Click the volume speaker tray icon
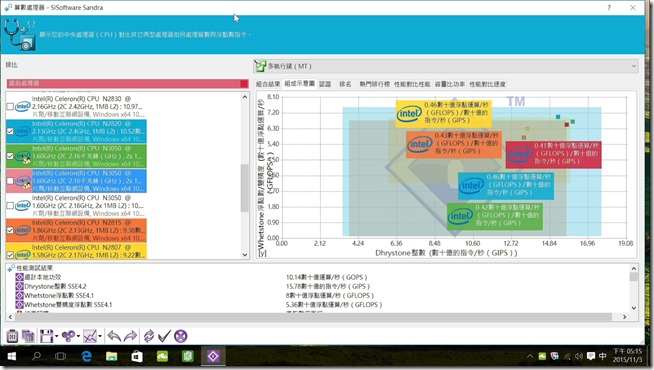This screenshot has width=654, height=370. [579, 356]
